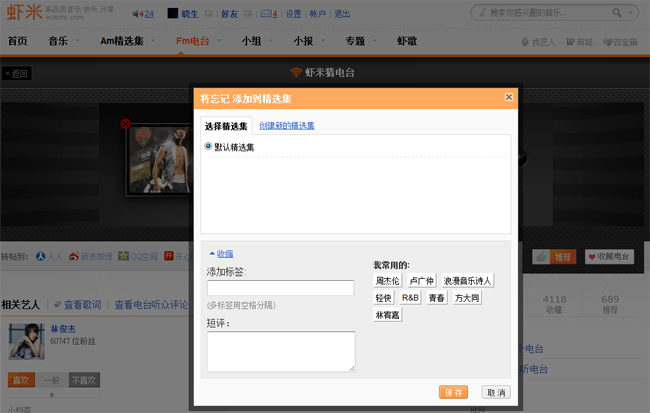
Task: Click the 添加标签 text input field
Action: (280, 288)
